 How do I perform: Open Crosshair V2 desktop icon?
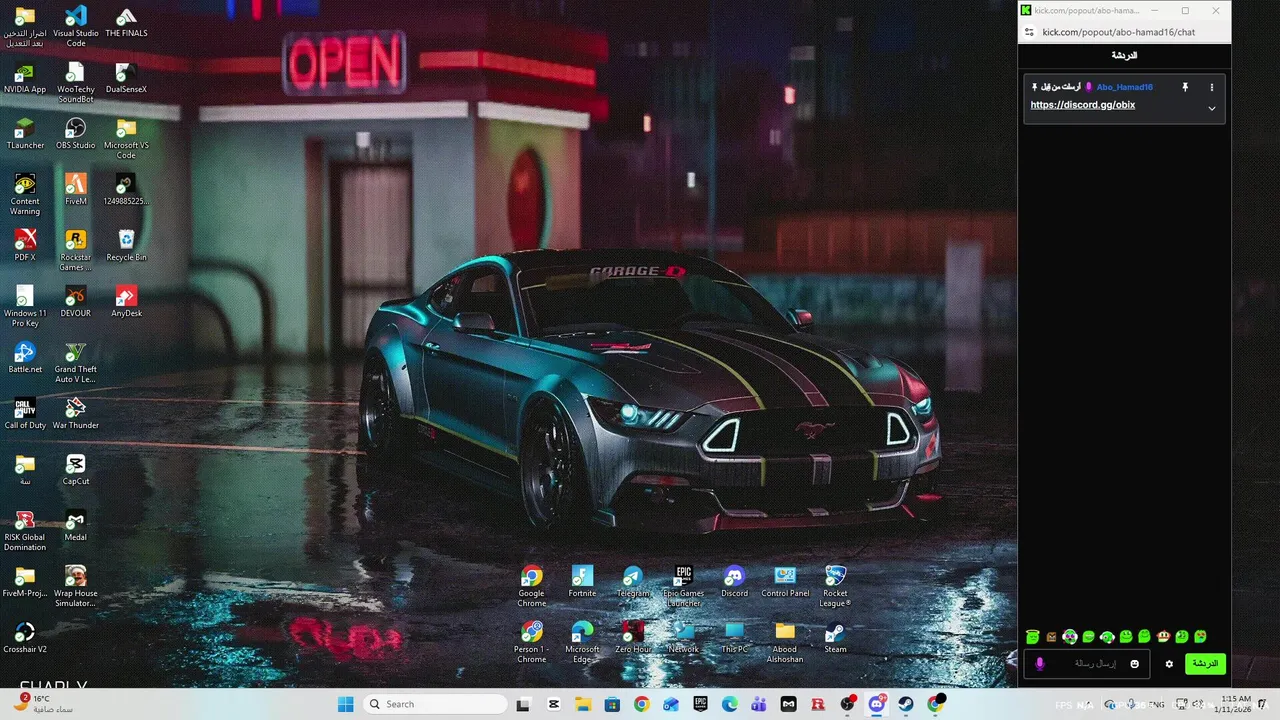tap(25, 638)
